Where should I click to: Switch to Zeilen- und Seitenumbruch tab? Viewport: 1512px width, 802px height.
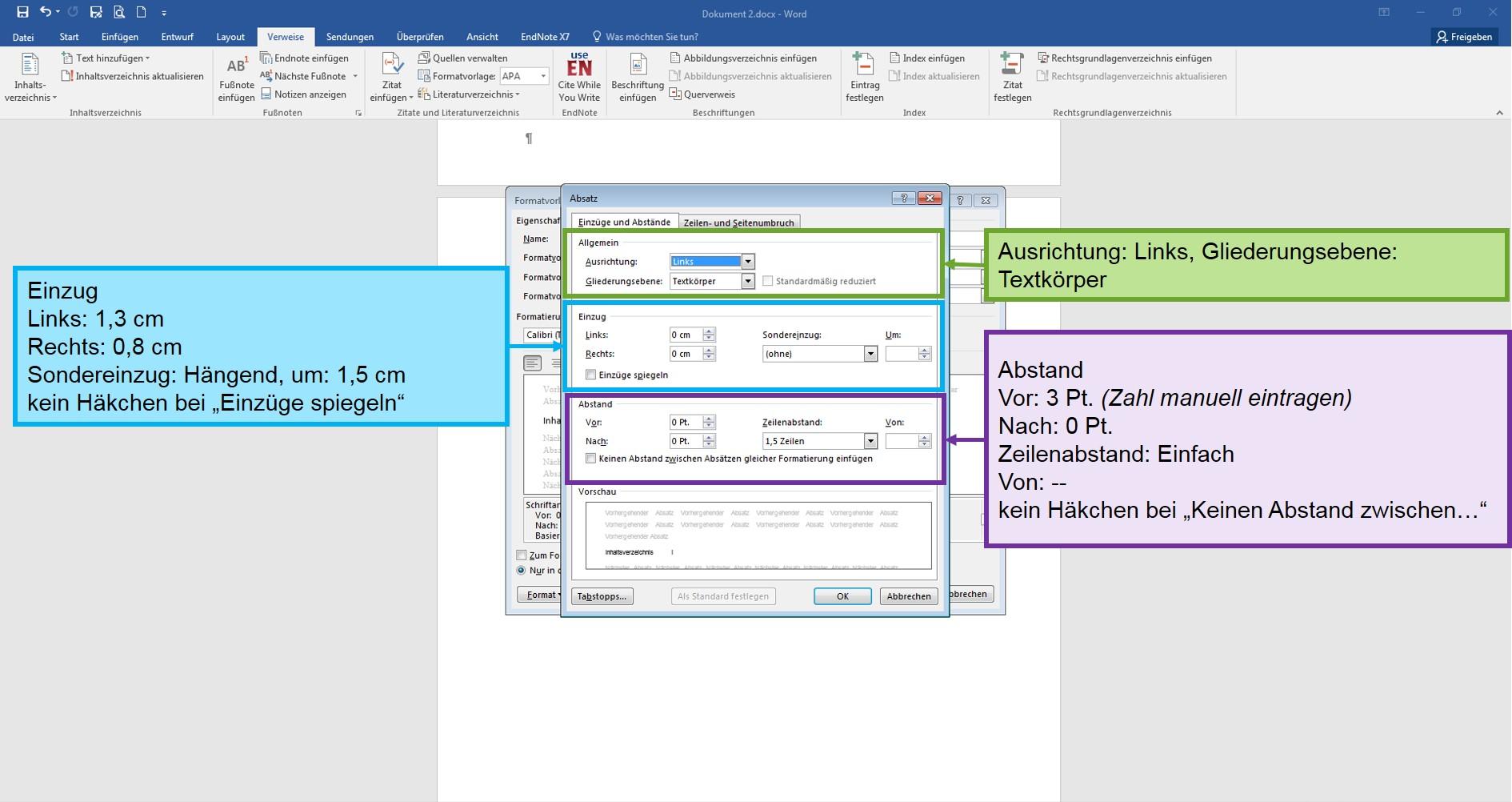[x=738, y=223]
